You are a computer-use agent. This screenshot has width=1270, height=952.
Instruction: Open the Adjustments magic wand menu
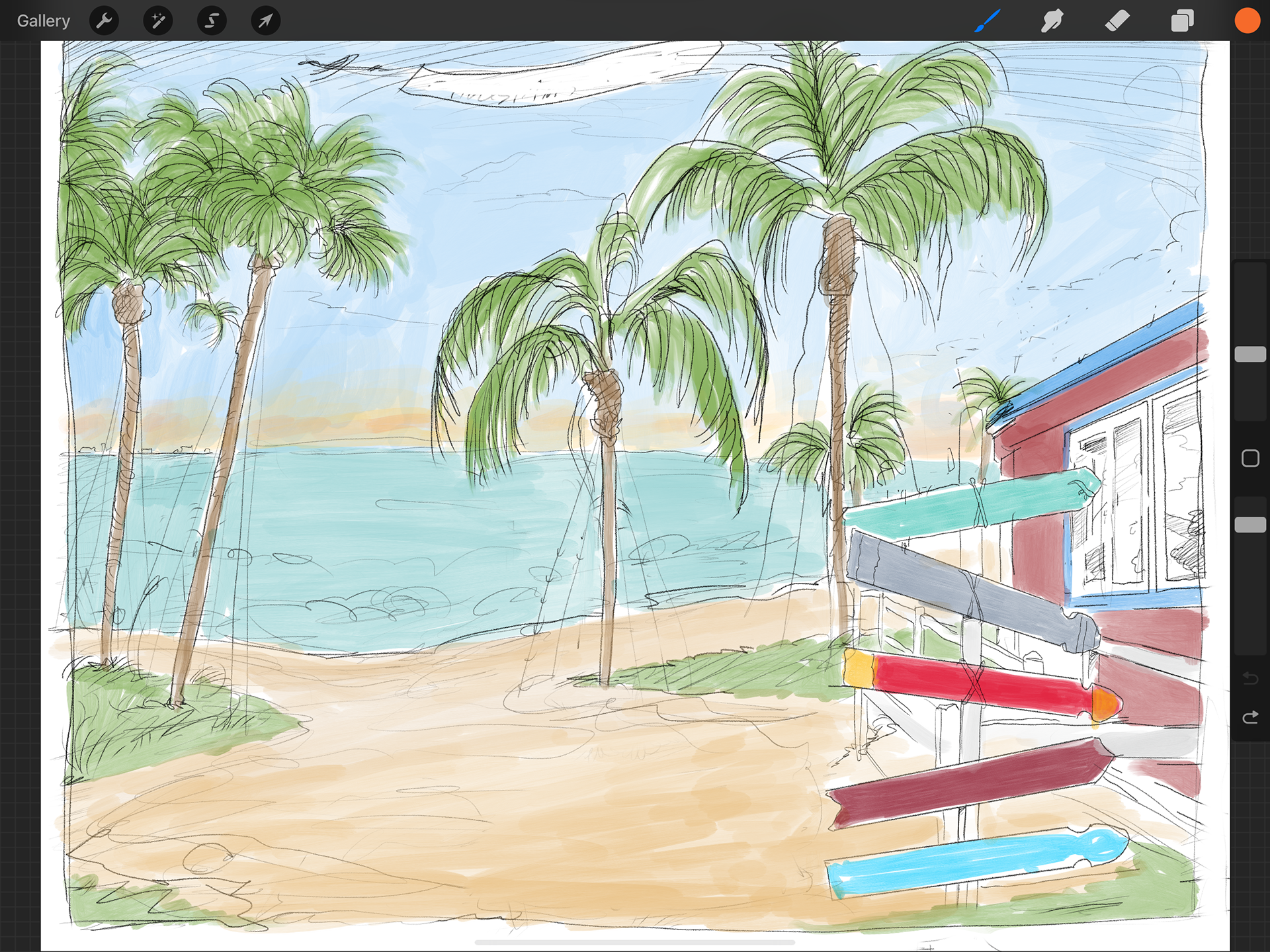pyautogui.click(x=157, y=21)
